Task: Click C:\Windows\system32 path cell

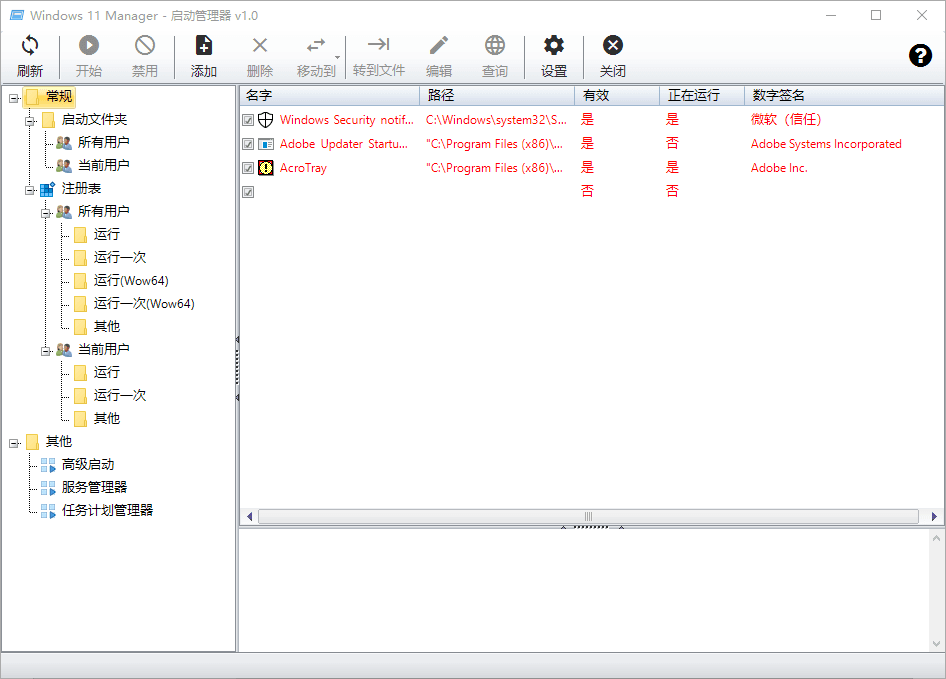Action: click(x=497, y=120)
